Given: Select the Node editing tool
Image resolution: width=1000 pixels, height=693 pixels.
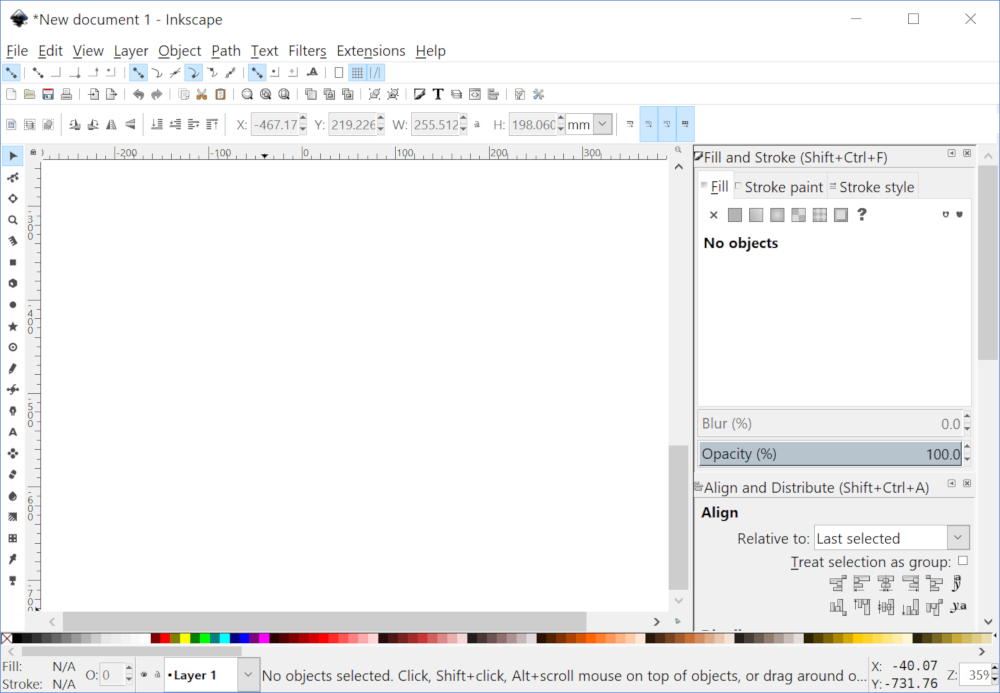Looking at the screenshot, I should (13, 178).
